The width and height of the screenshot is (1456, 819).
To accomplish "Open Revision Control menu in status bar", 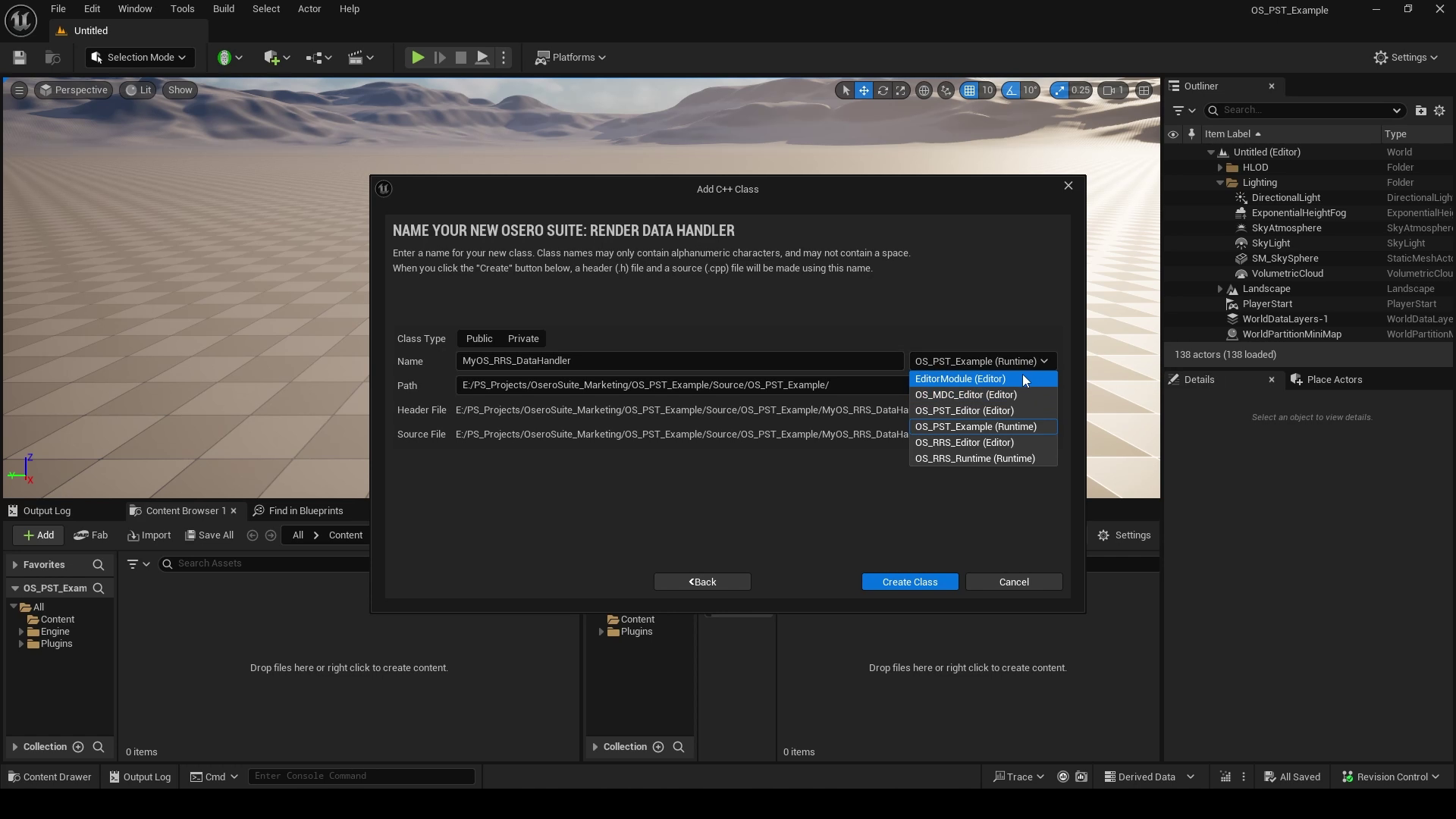I will pyautogui.click(x=1390, y=777).
